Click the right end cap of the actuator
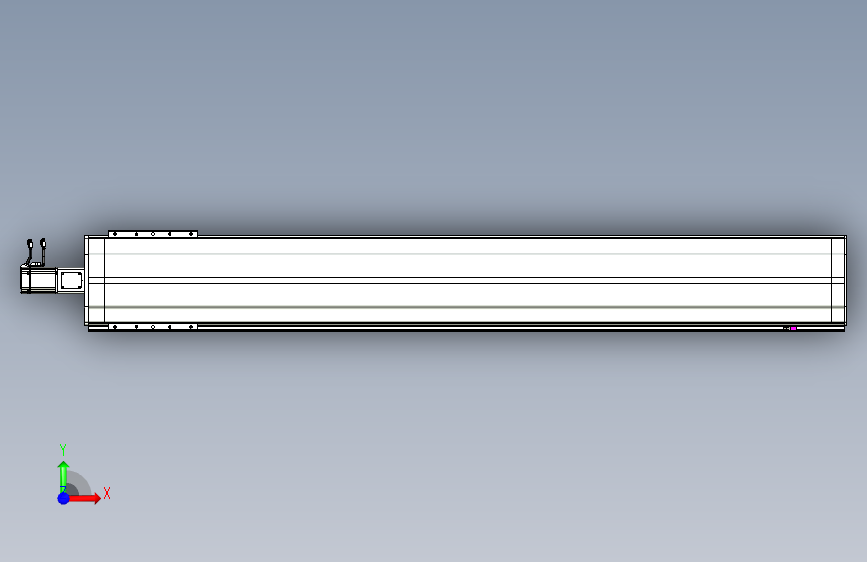The image size is (867, 562). 839,280
